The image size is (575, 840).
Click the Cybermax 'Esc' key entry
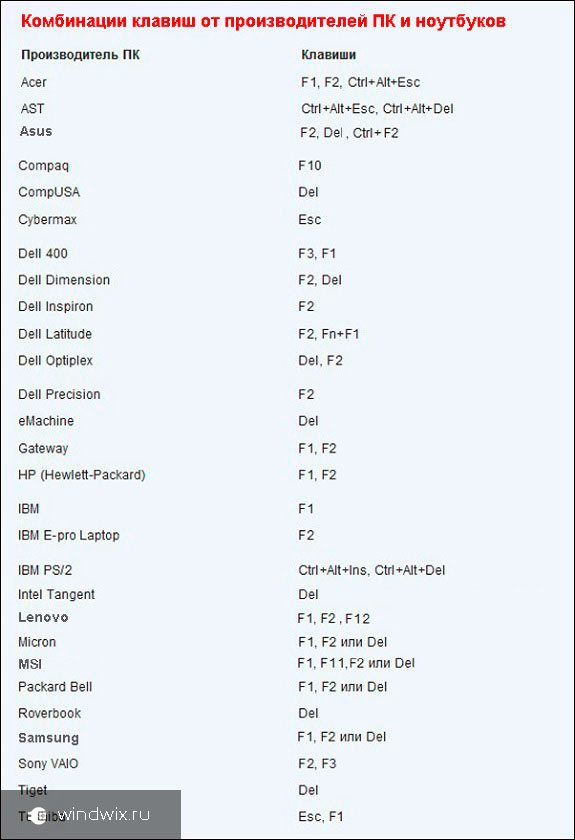[310, 220]
